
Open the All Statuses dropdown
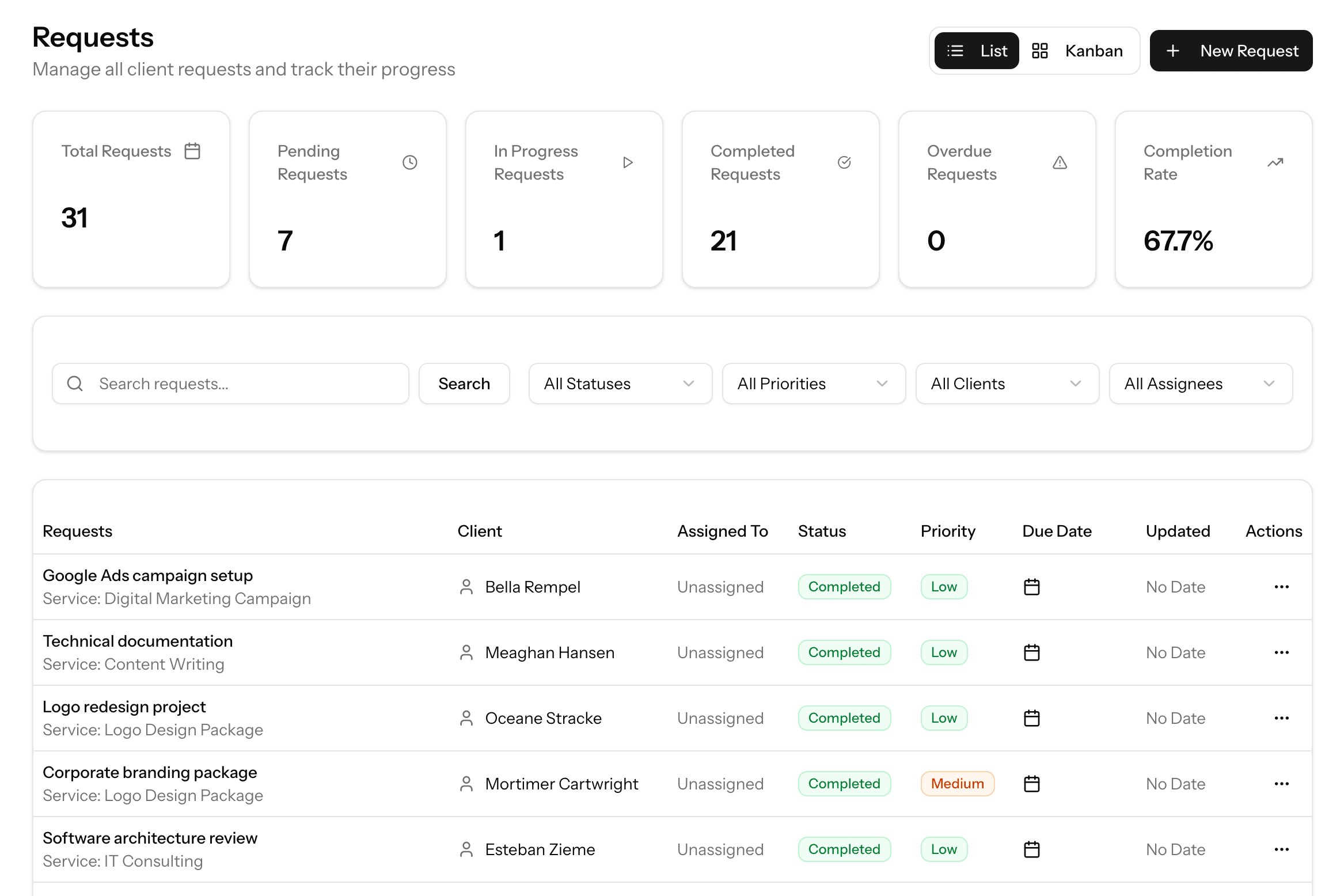tap(620, 383)
